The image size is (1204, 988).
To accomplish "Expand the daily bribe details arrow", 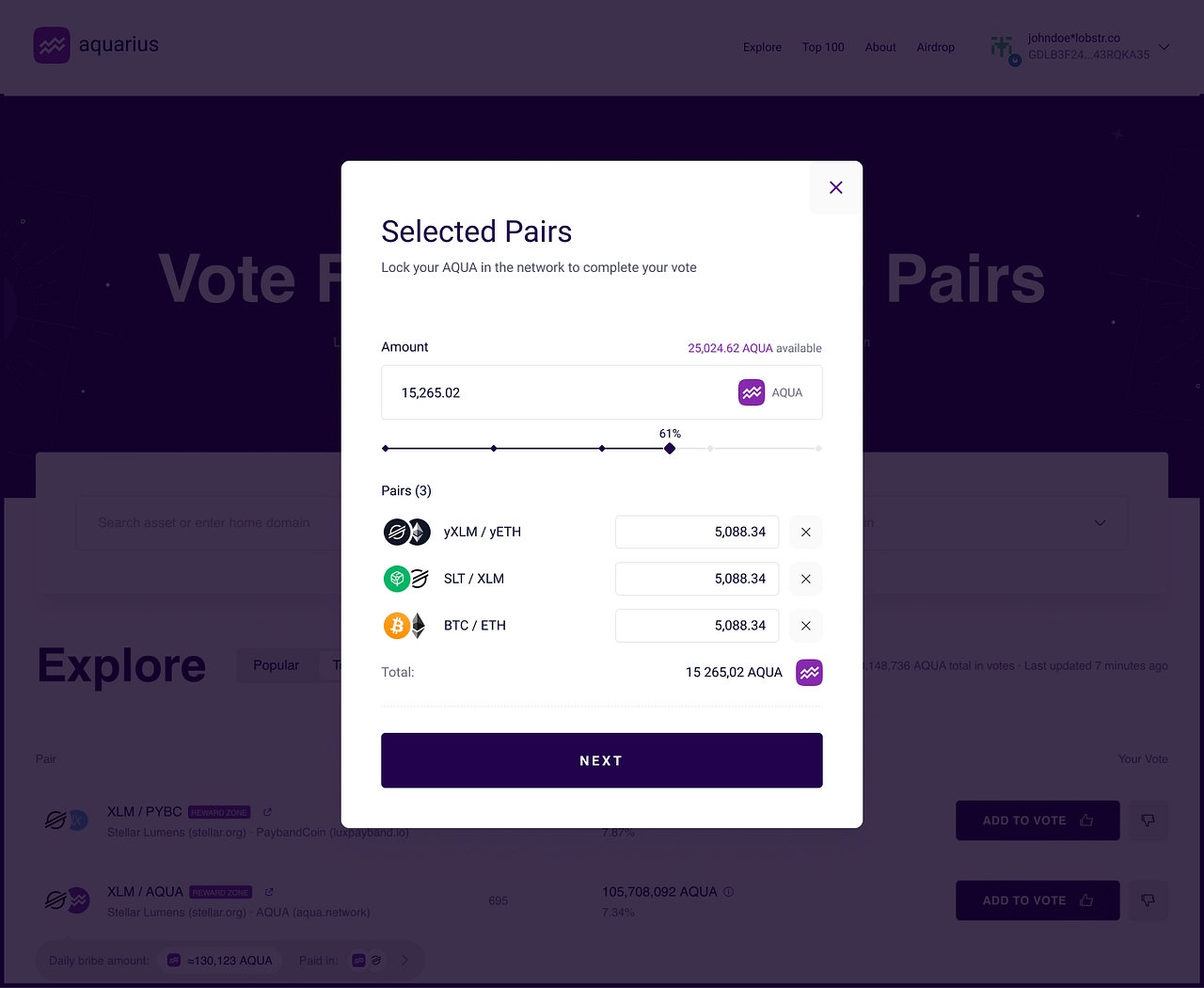I will pos(405,961).
